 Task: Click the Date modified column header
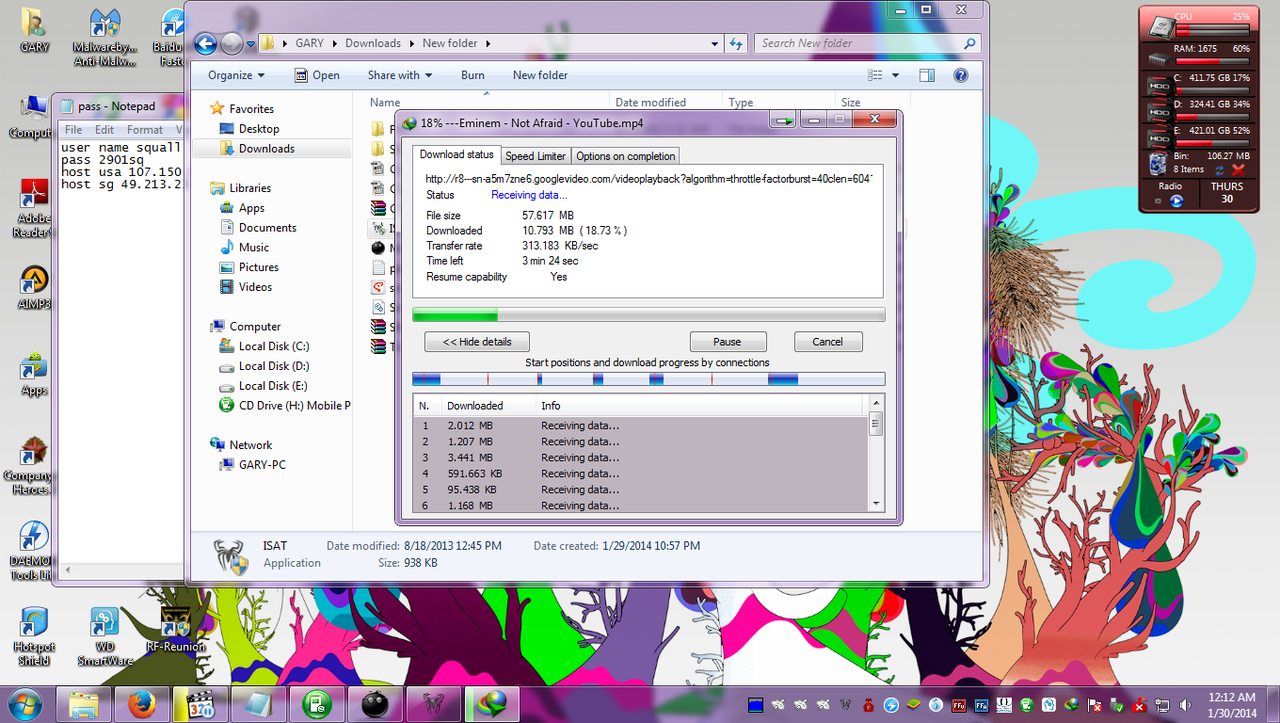click(650, 102)
